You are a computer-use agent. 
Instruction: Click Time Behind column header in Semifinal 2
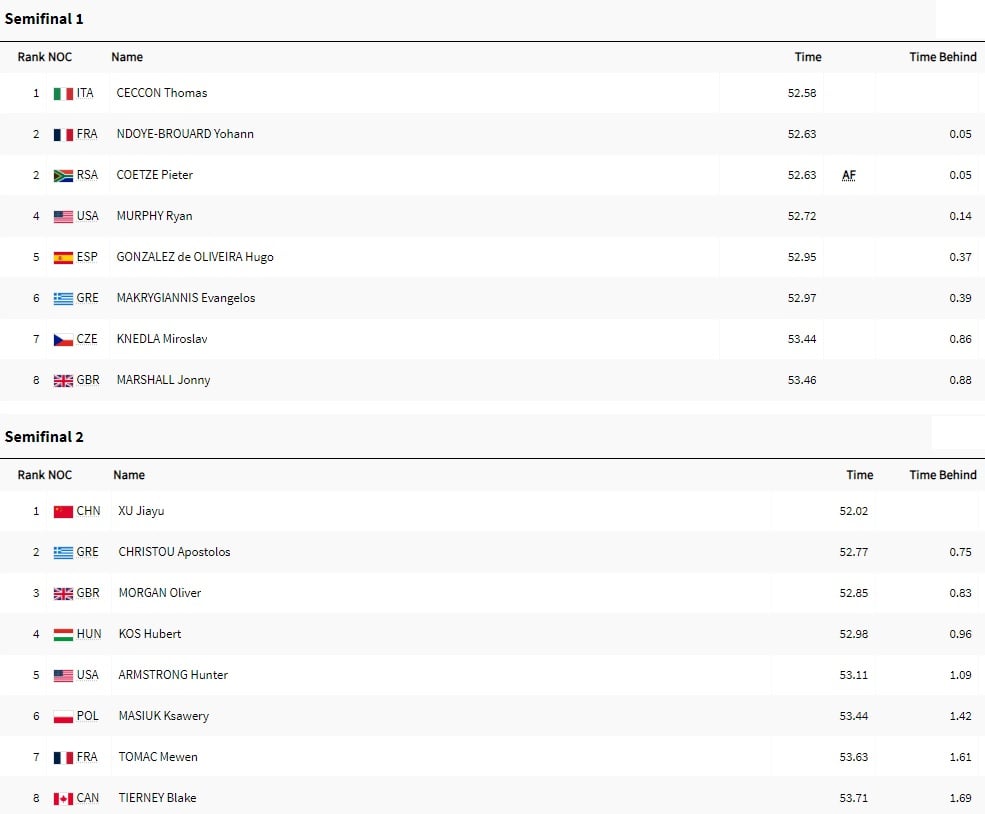pos(942,475)
